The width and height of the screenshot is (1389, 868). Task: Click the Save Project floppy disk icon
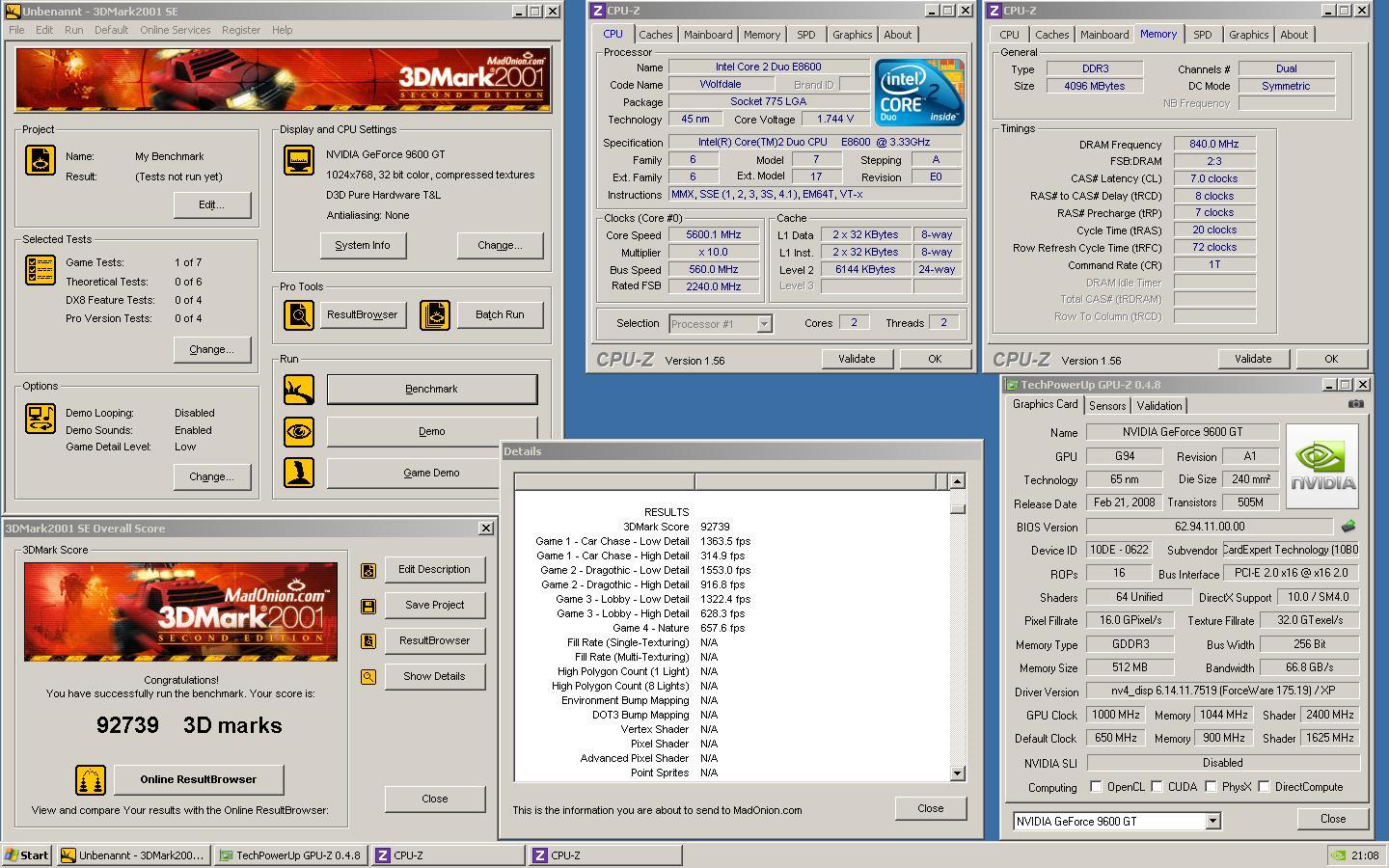[x=368, y=606]
